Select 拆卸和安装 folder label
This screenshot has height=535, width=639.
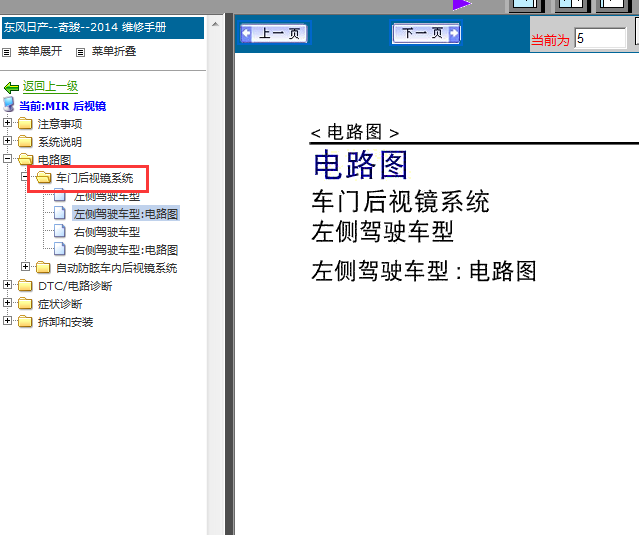pos(66,322)
